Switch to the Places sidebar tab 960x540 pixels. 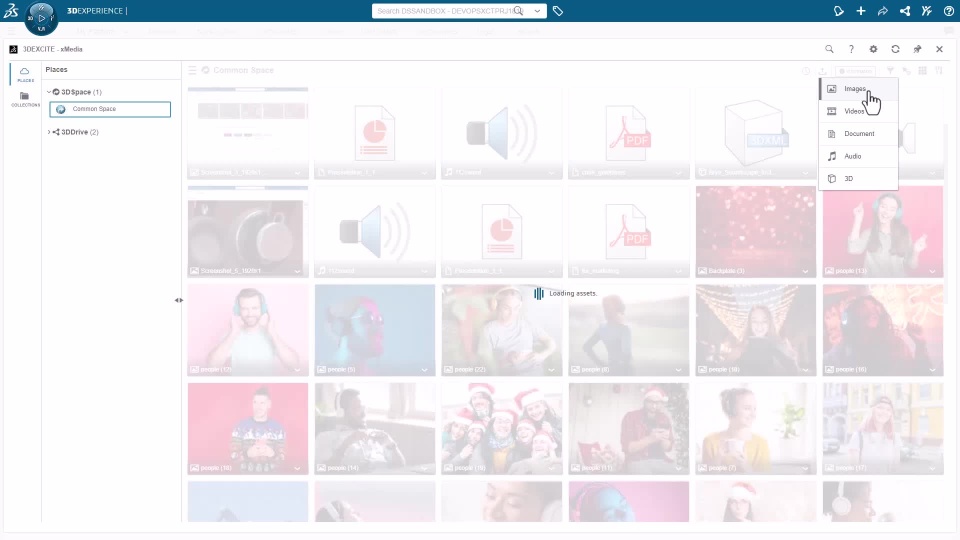click(x=25, y=74)
